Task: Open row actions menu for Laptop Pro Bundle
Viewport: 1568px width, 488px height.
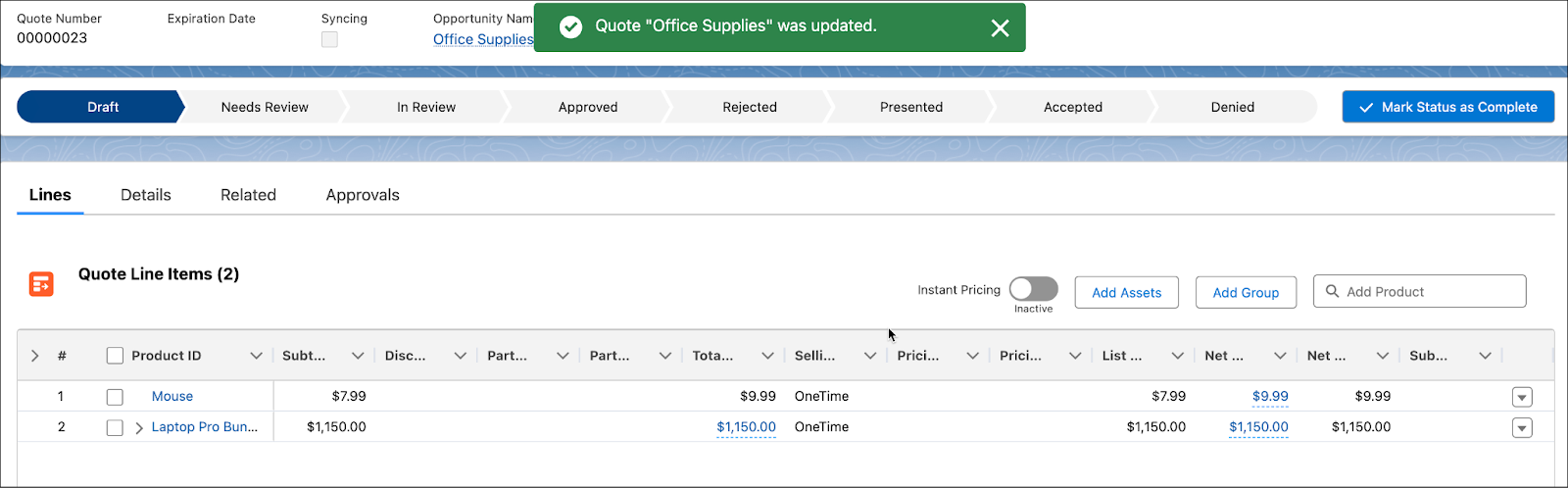Action: pyautogui.click(x=1521, y=428)
